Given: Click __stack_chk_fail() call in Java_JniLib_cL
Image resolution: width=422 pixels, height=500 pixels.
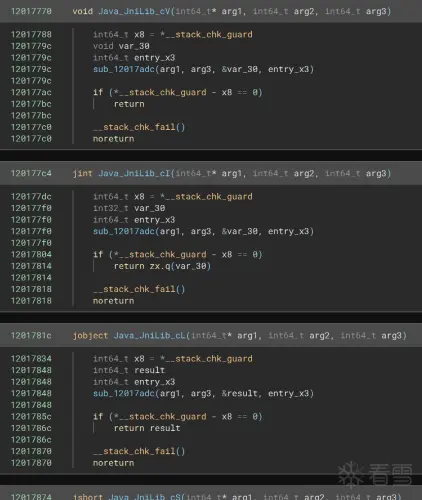Looking at the screenshot, I should (x=139, y=451).
